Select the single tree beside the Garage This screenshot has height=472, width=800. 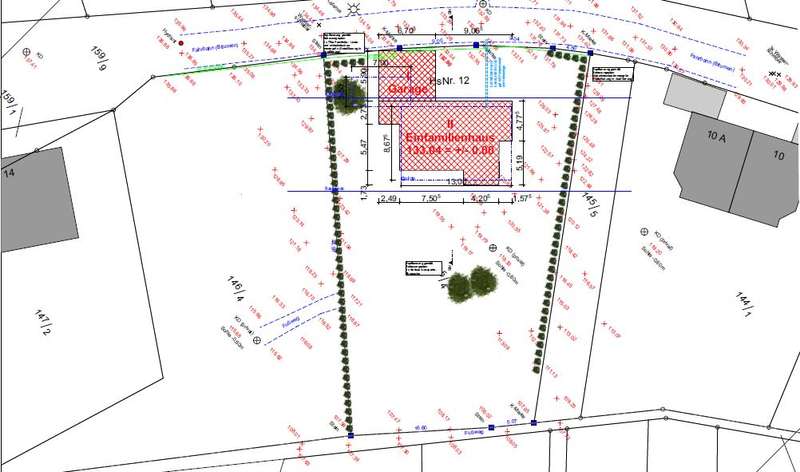click(349, 93)
